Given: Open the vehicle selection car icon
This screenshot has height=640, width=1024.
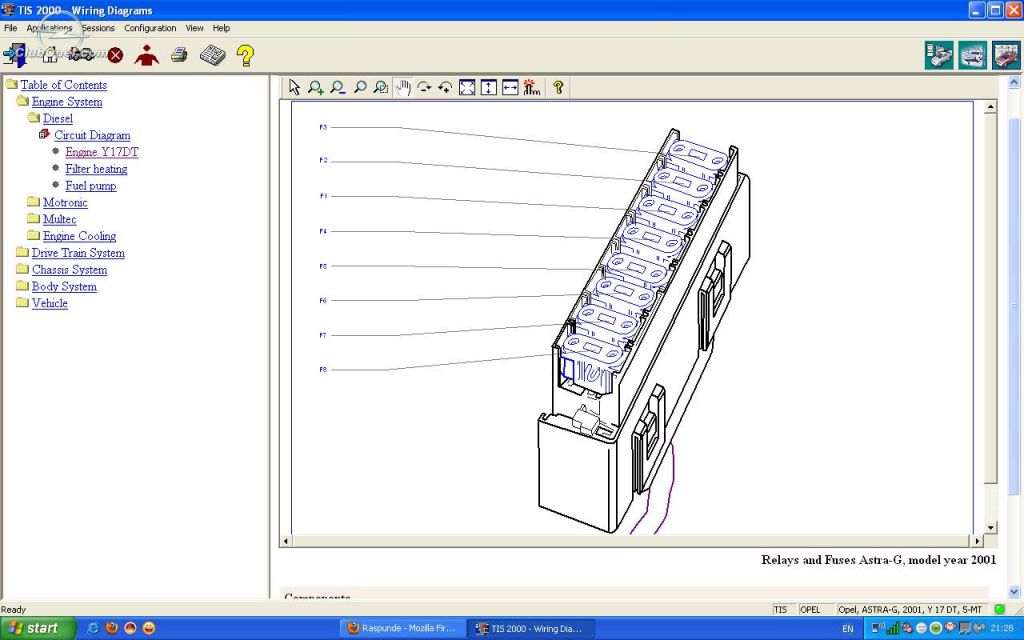Looking at the screenshot, I should click(x=81, y=55).
